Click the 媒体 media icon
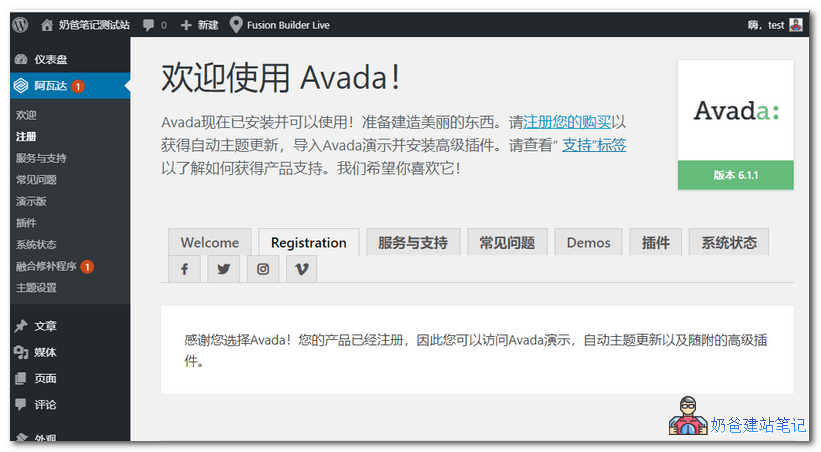Image resolution: width=821 pixels, height=452 pixels. [21, 352]
